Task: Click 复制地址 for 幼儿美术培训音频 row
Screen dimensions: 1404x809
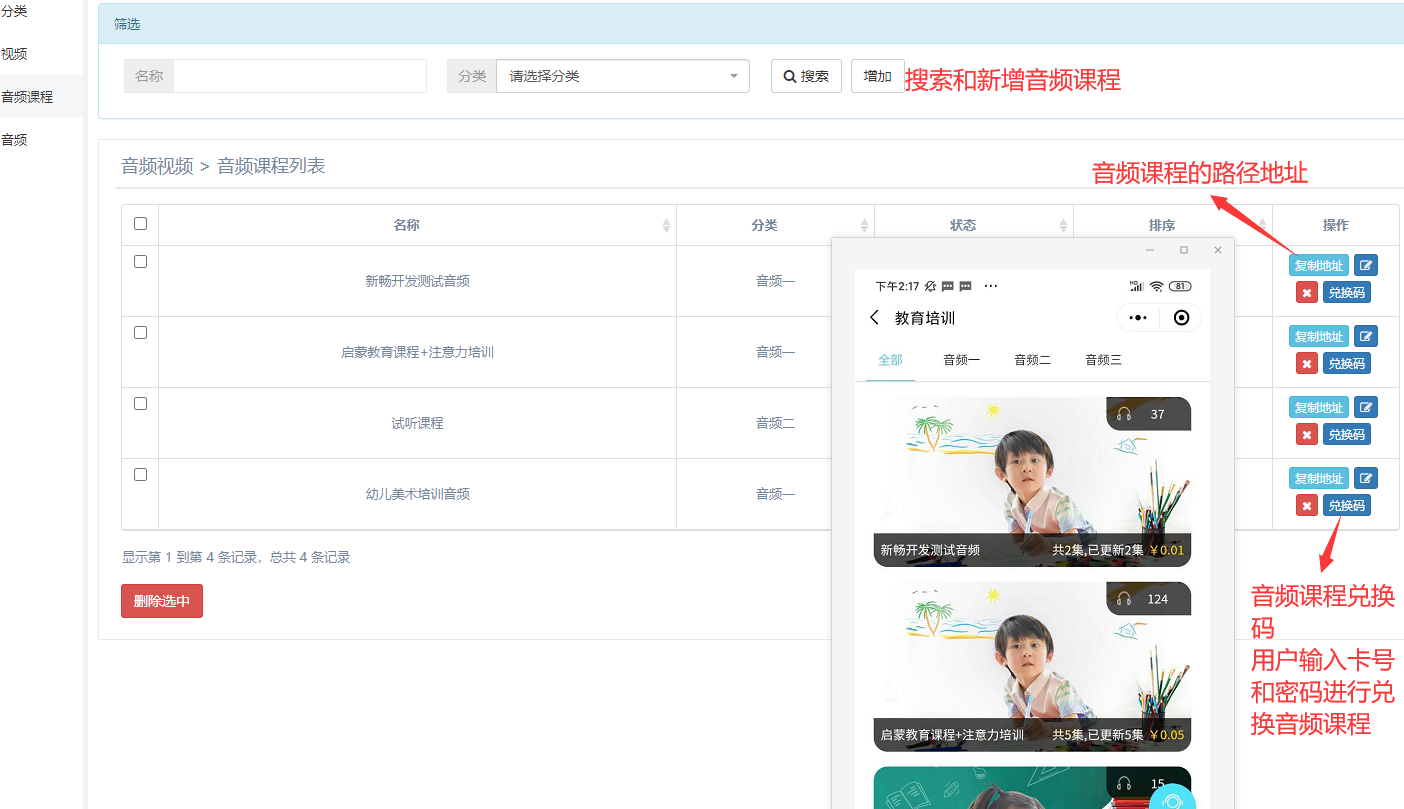Action: [x=1319, y=479]
